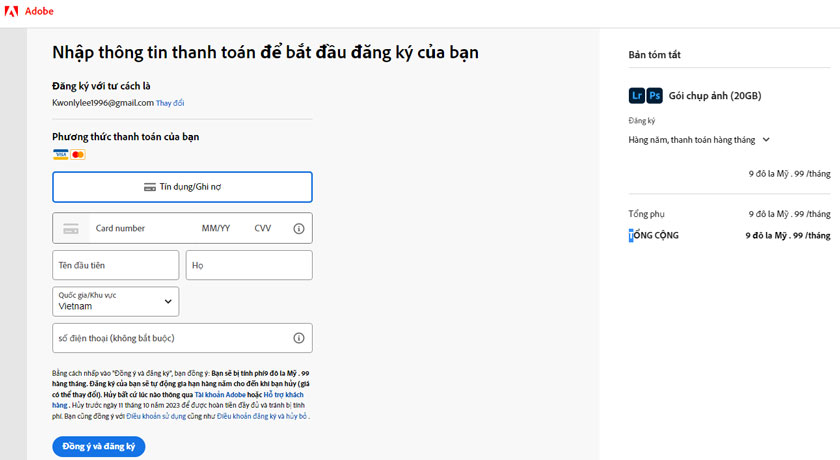Select the Tín dụng/Ghi nợ payment method
840x460 pixels.
click(182, 187)
